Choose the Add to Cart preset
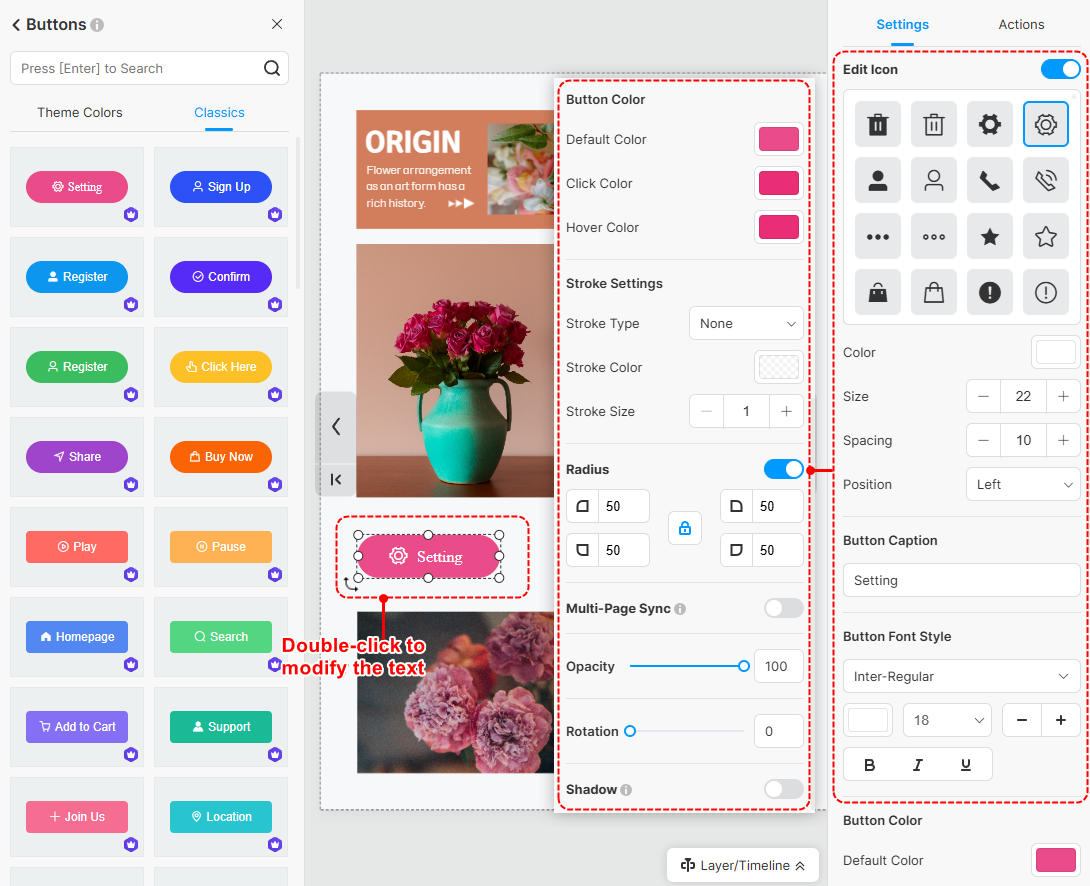This screenshot has width=1090, height=886. coord(77,727)
